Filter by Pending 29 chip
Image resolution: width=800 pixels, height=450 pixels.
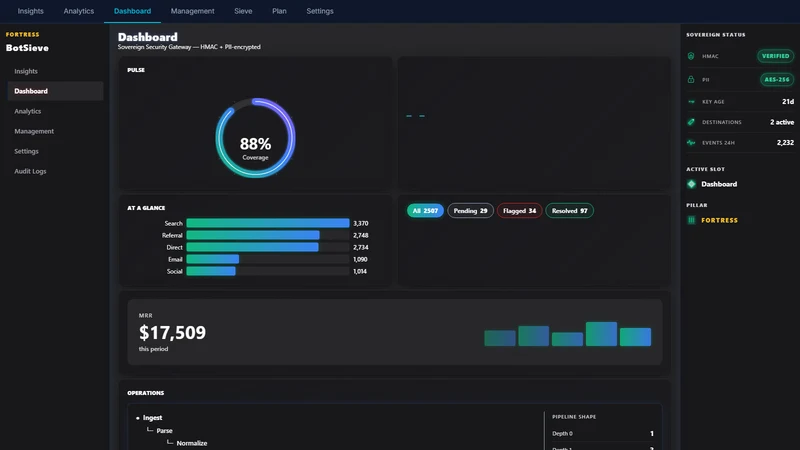470,211
